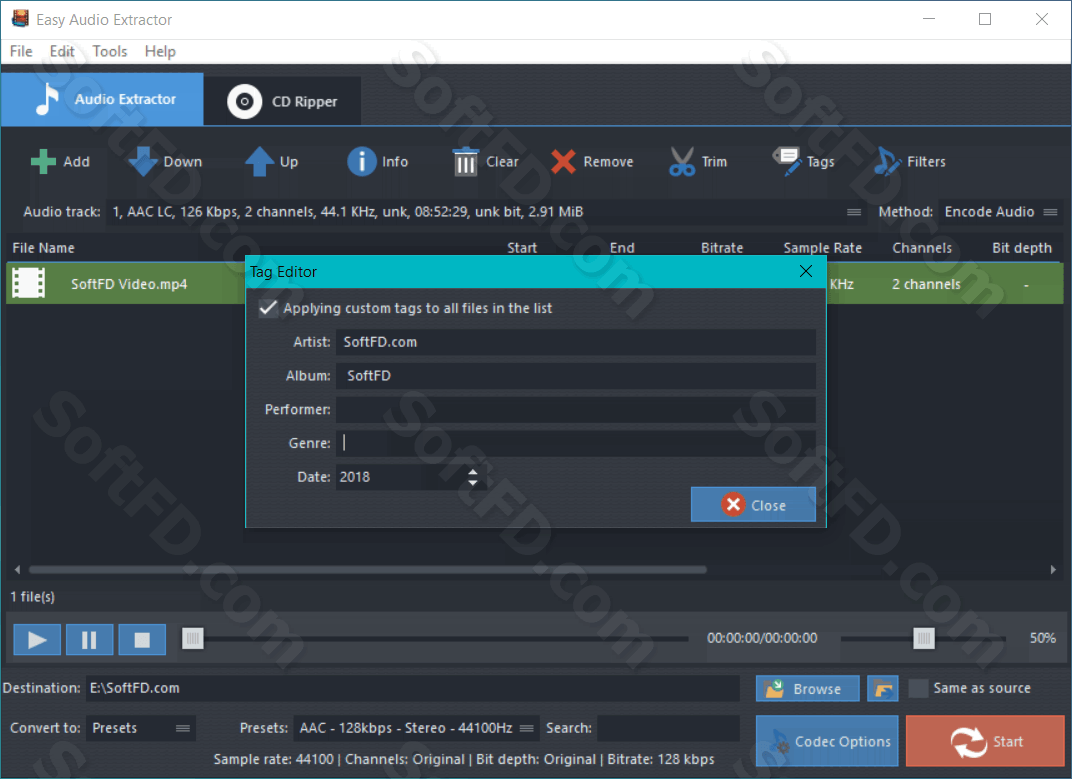Click the Destination path field
The width and height of the screenshot is (1072, 779).
coord(412,688)
